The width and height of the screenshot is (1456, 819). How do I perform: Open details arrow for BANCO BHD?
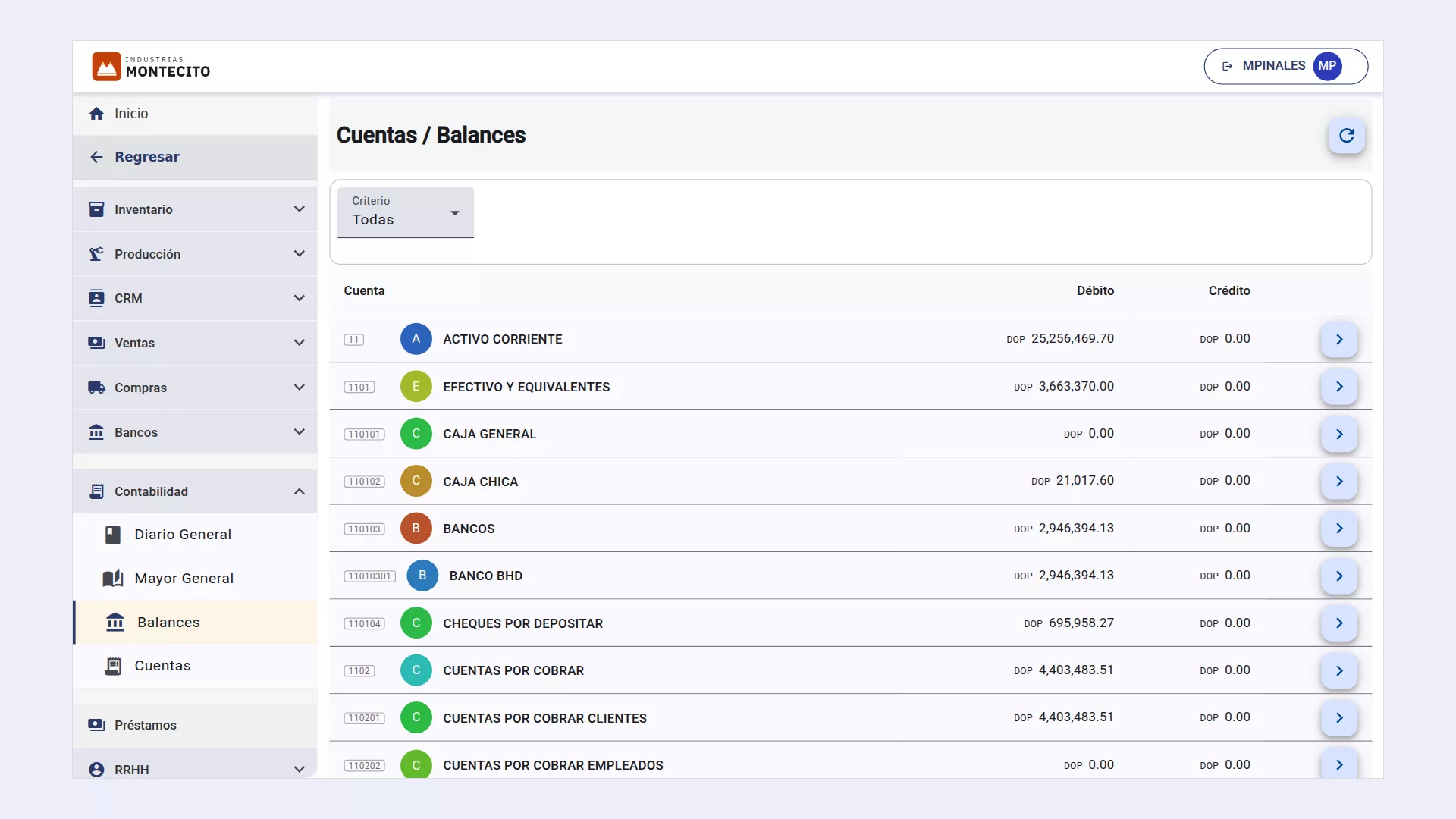pyautogui.click(x=1339, y=576)
